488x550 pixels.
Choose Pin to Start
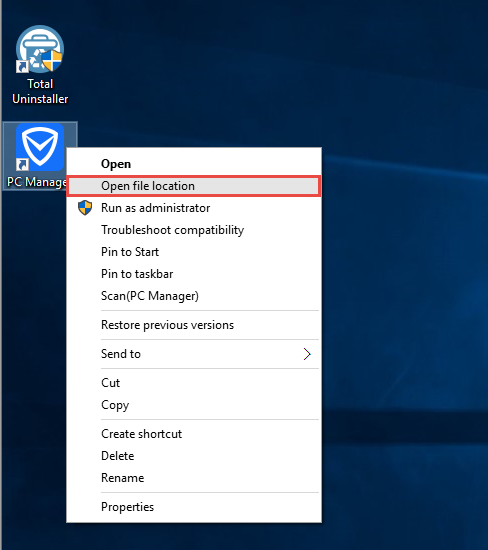[x=194, y=252]
